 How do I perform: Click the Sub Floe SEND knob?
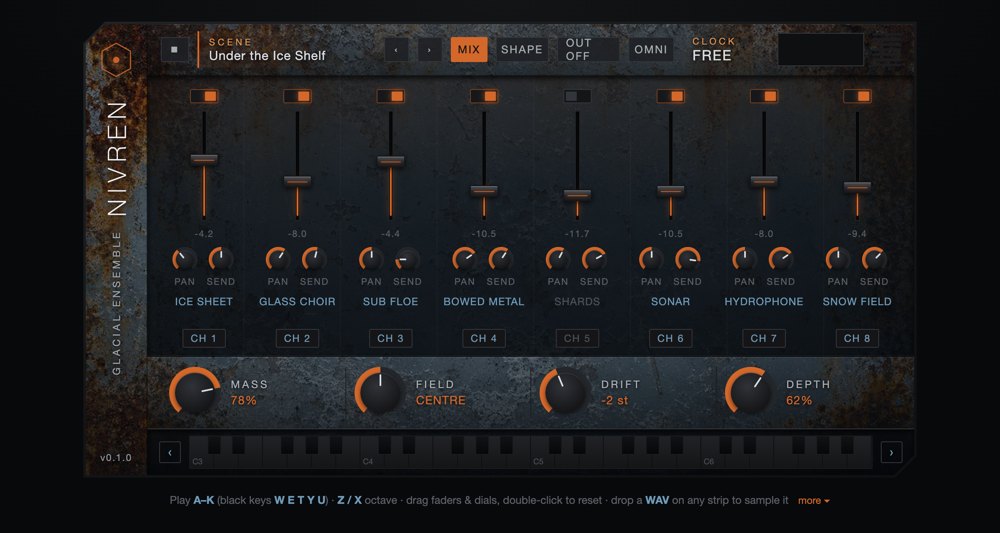(x=408, y=259)
